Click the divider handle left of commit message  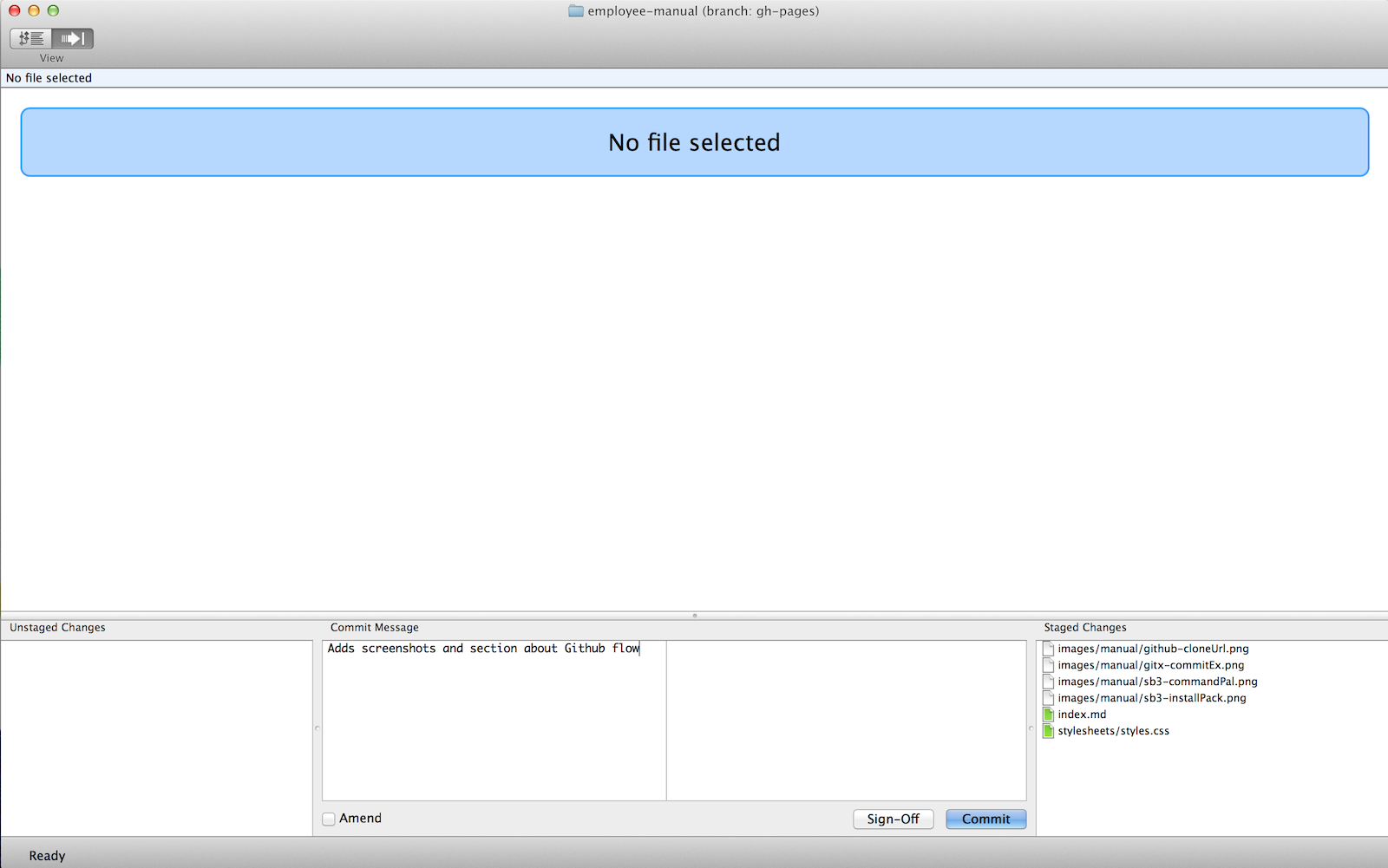[x=317, y=728]
